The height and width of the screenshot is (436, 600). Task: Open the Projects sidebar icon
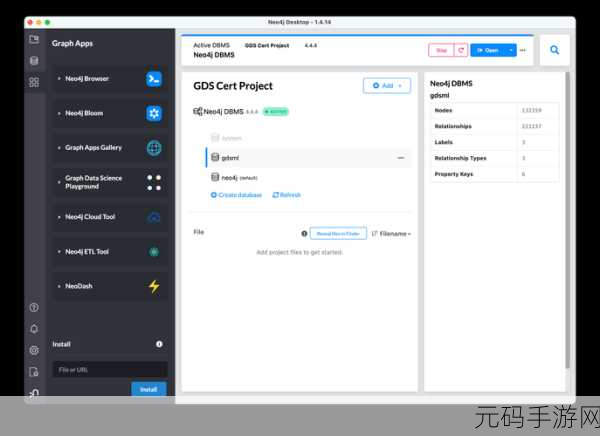(34, 39)
